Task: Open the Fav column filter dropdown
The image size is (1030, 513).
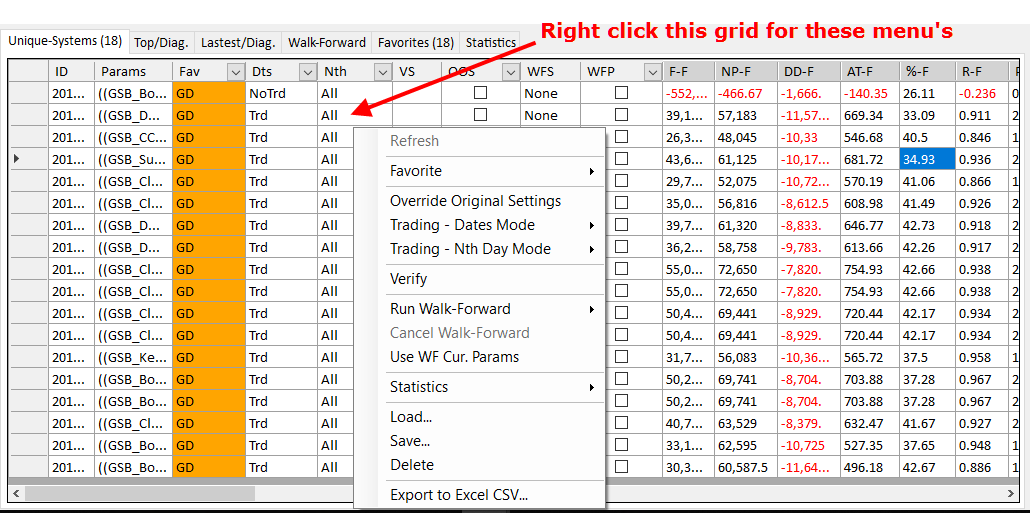Action: (235, 72)
